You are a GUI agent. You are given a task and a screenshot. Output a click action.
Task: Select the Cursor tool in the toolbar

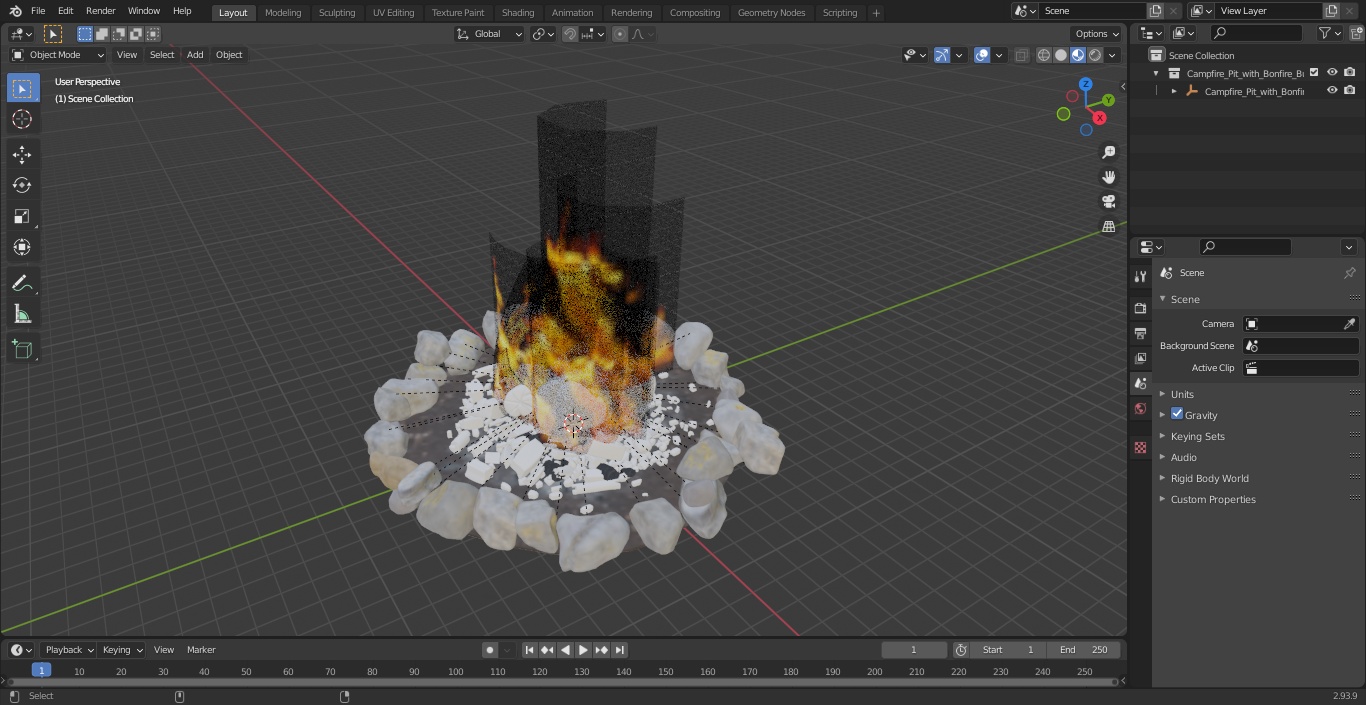22,119
